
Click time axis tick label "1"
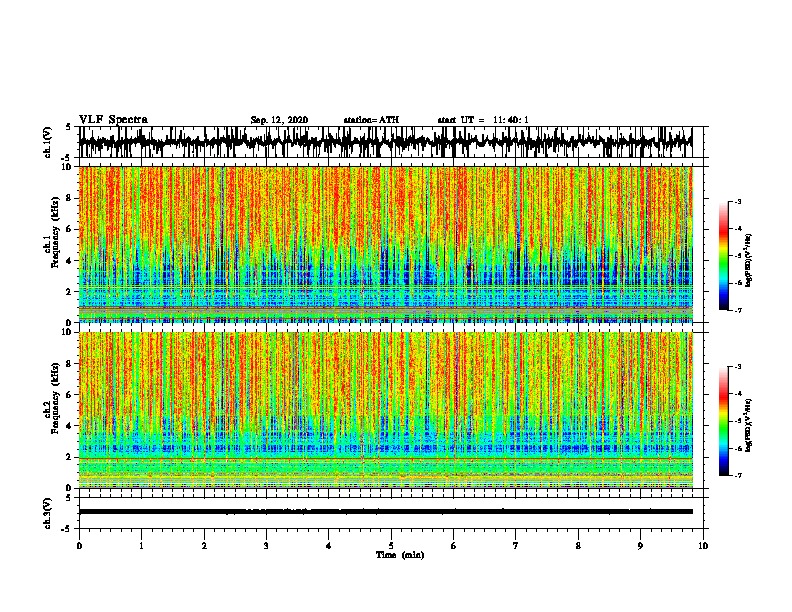tap(141, 546)
